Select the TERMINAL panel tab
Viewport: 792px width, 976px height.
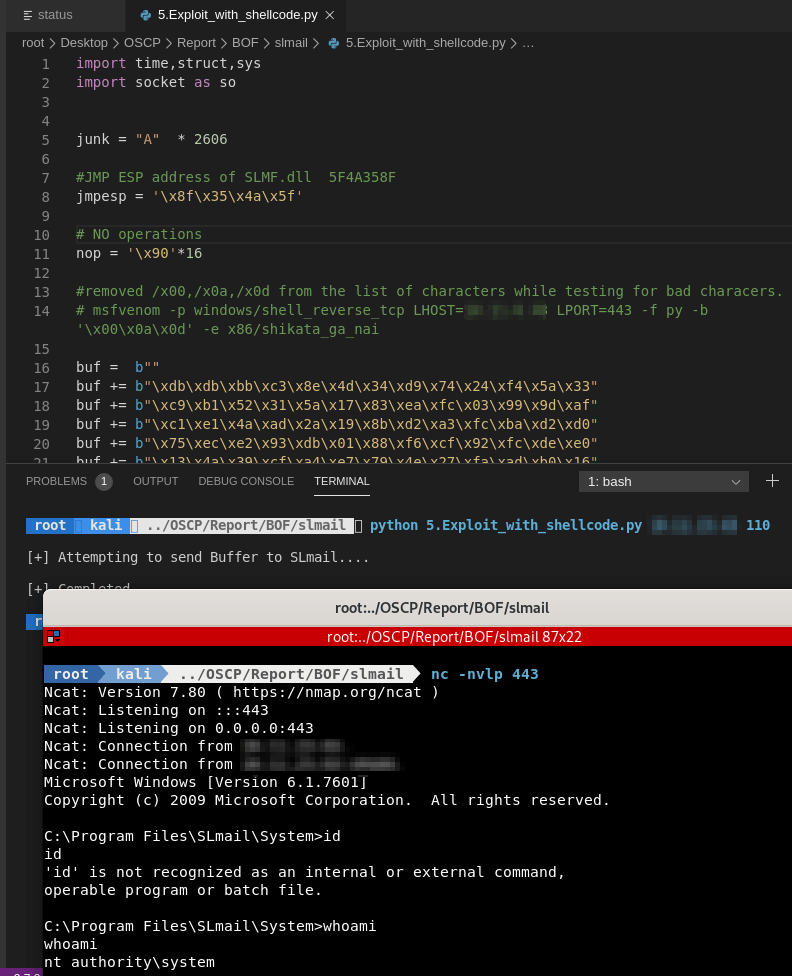pyautogui.click(x=342, y=481)
